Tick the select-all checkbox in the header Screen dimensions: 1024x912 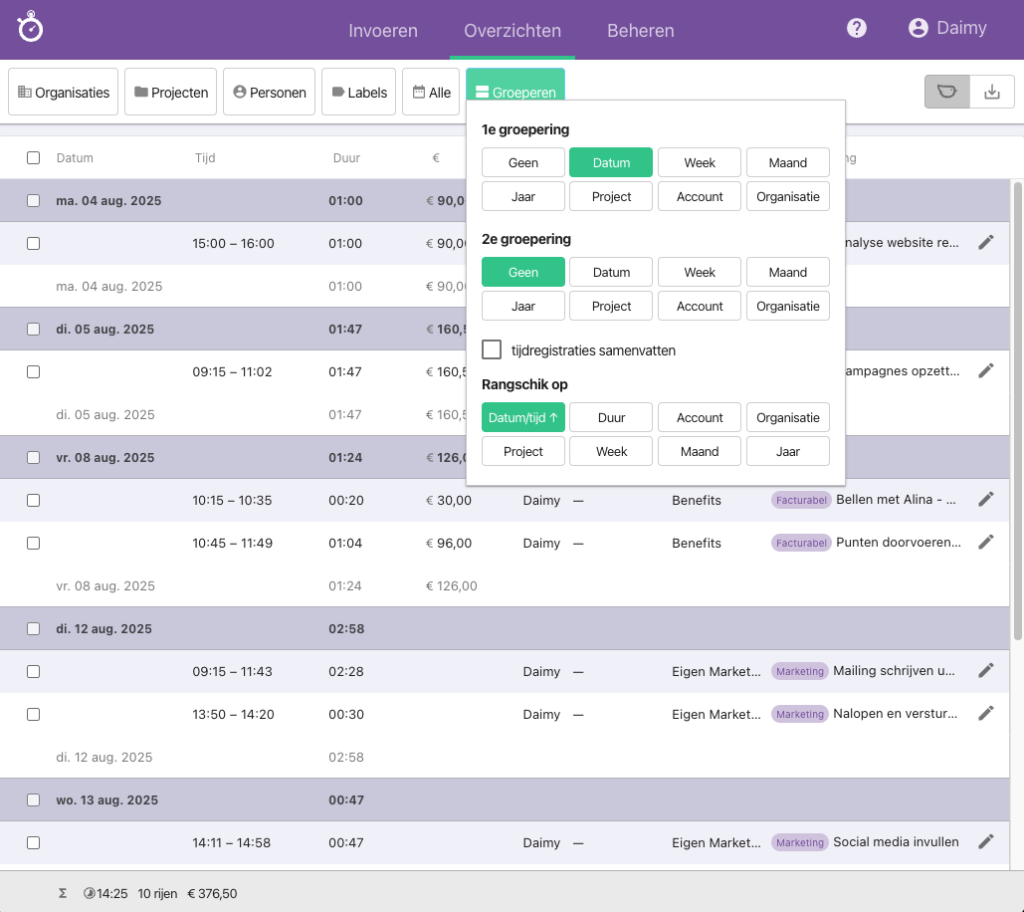[33, 157]
